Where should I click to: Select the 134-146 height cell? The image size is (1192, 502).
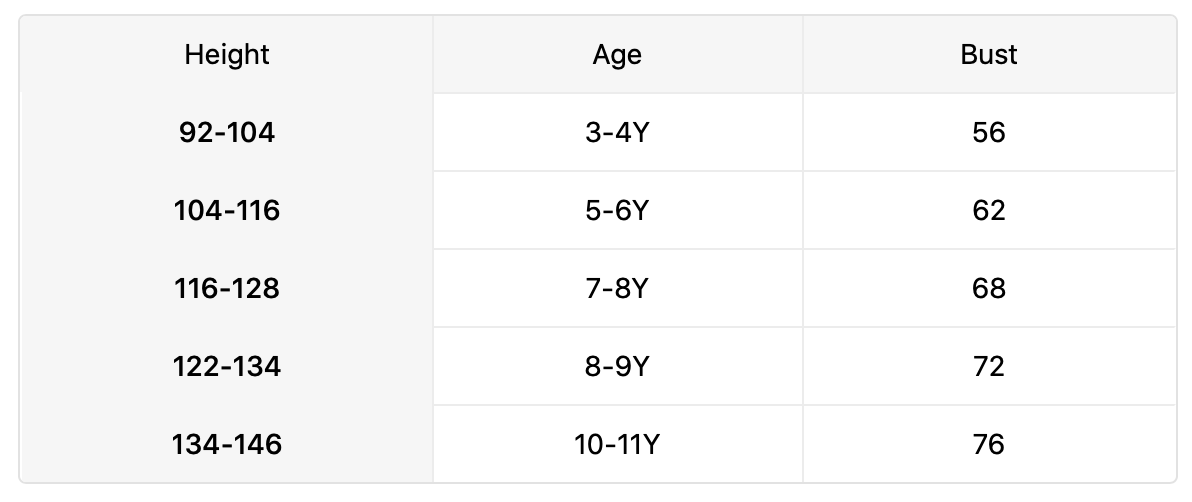tap(227, 444)
